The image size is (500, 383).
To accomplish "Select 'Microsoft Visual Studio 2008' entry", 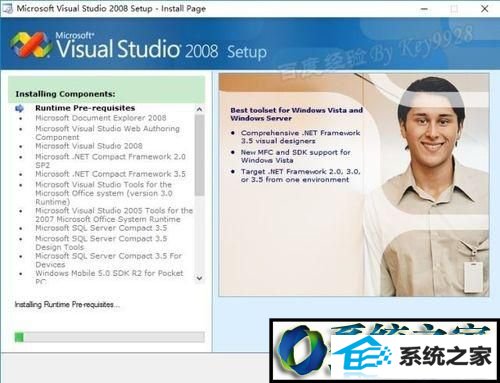I will [89, 146].
